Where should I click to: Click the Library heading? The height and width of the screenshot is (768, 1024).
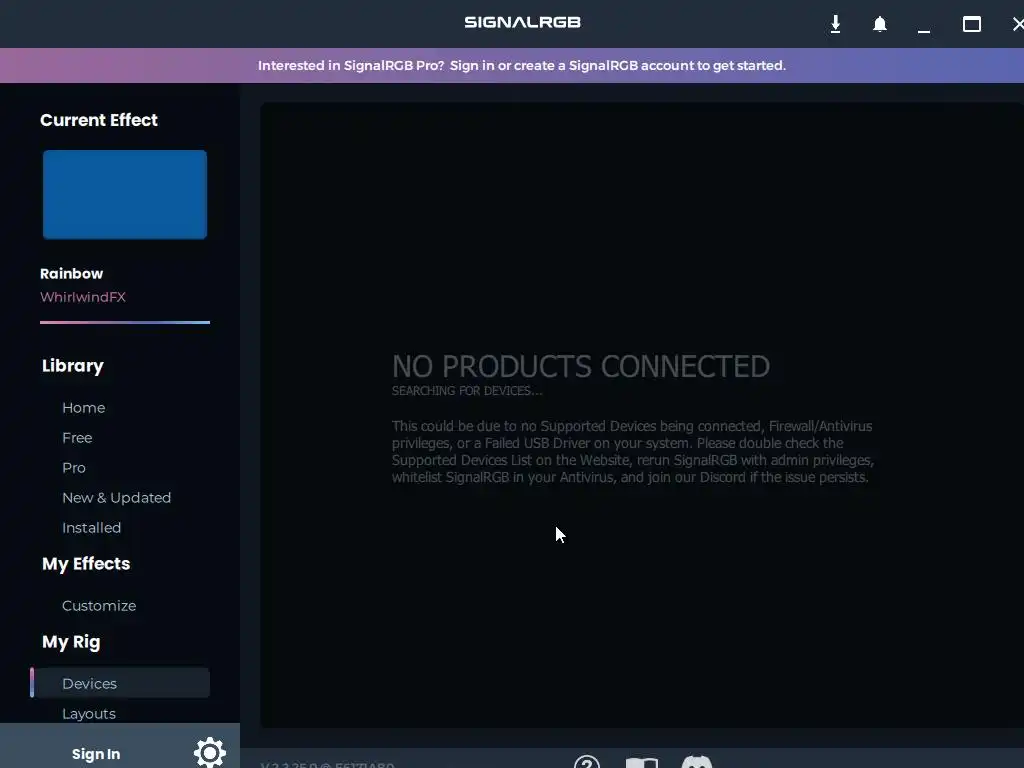tap(72, 366)
